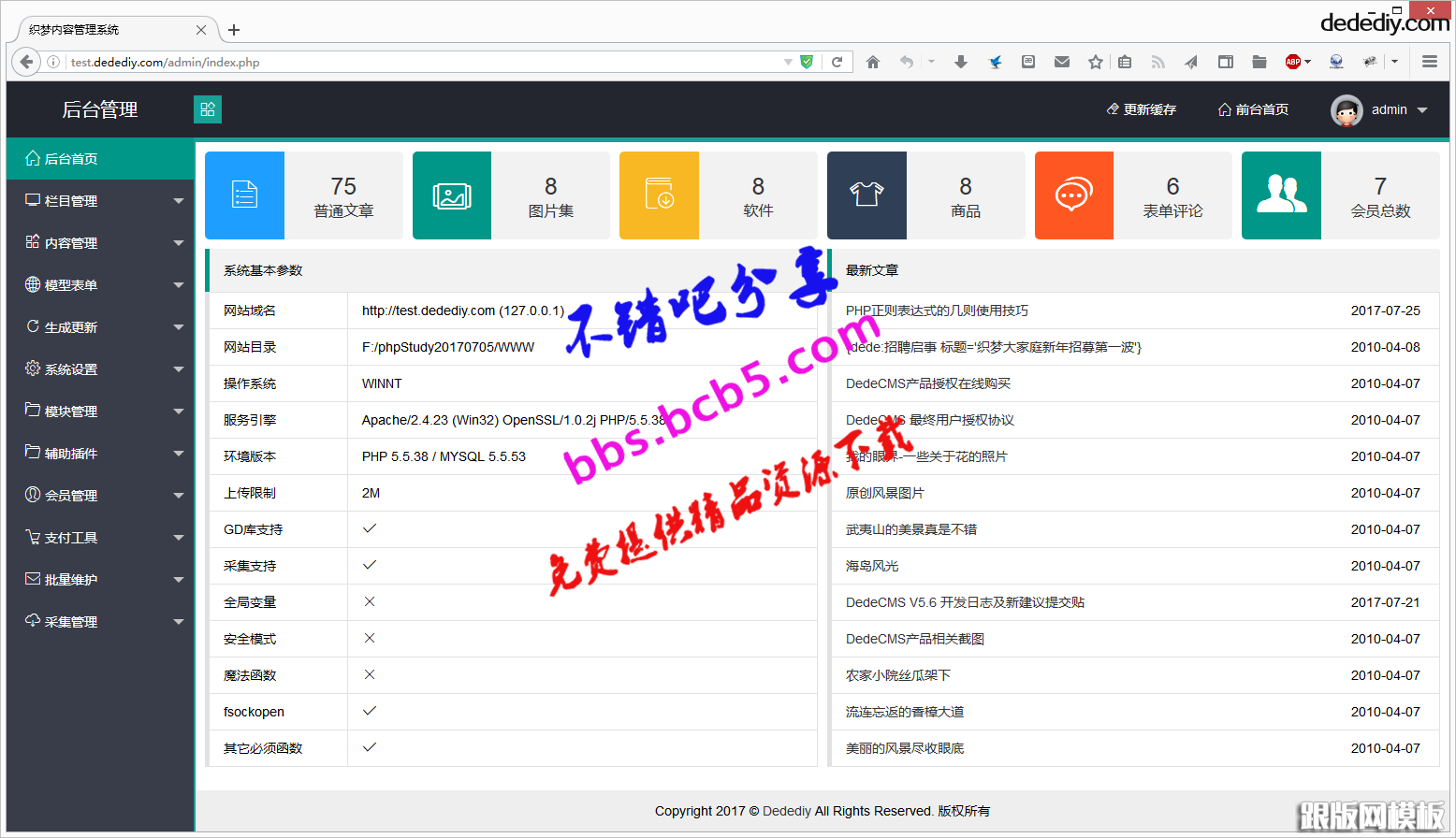Expand 辅助插件 sidebar menu
Screen dimensions: 1456x838
pyautogui.click(x=100, y=454)
